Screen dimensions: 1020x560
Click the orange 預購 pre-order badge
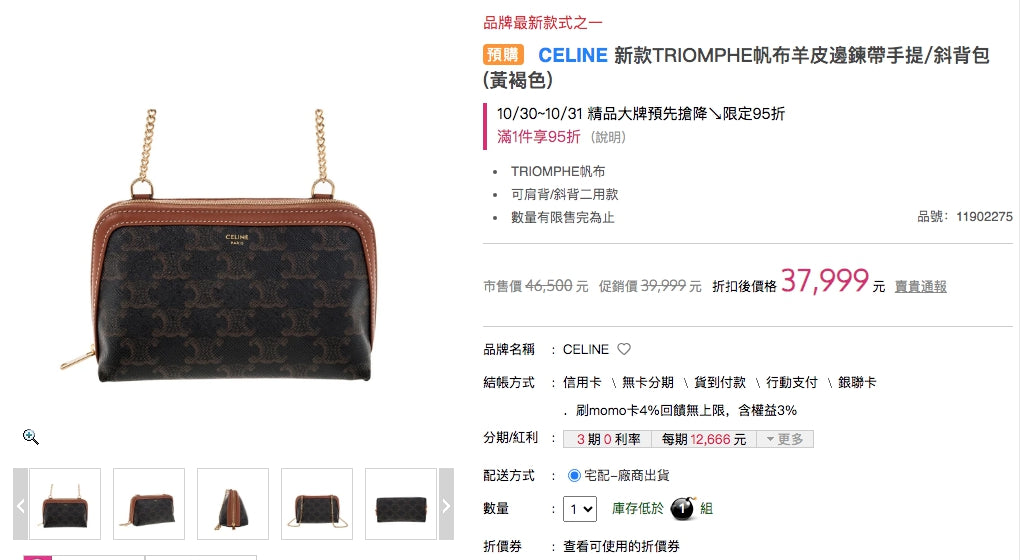[503, 55]
